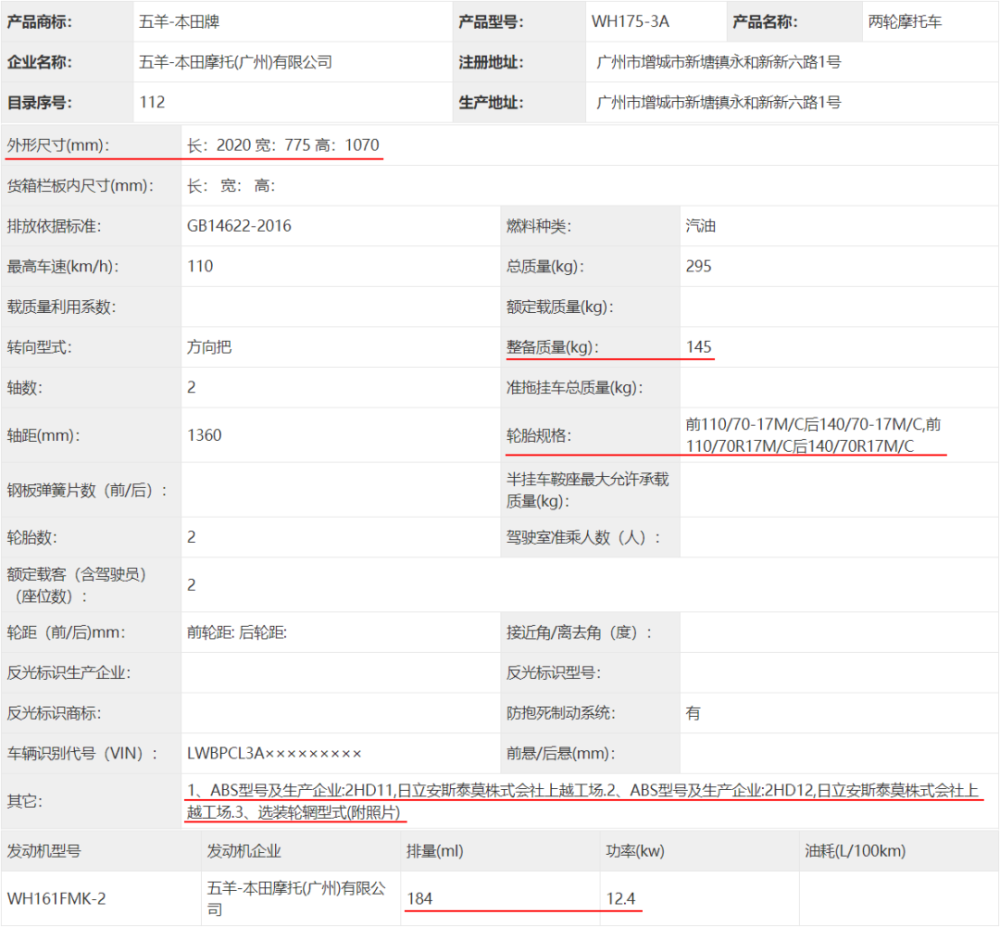Select the brand value 五羊-本田牌
Screen dimensions: 1000x927
pyautogui.click(x=179, y=22)
